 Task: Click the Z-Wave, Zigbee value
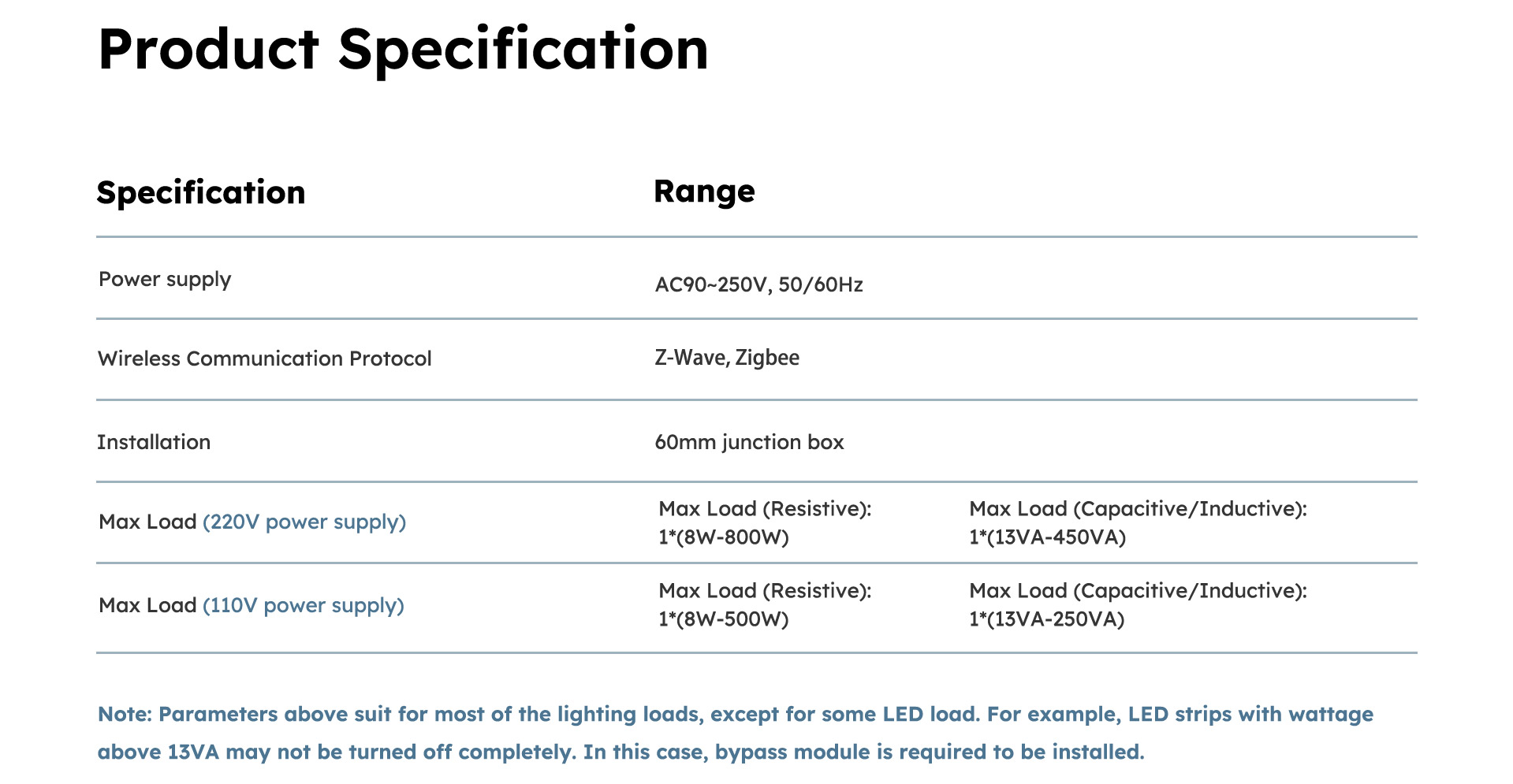pyautogui.click(x=727, y=358)
